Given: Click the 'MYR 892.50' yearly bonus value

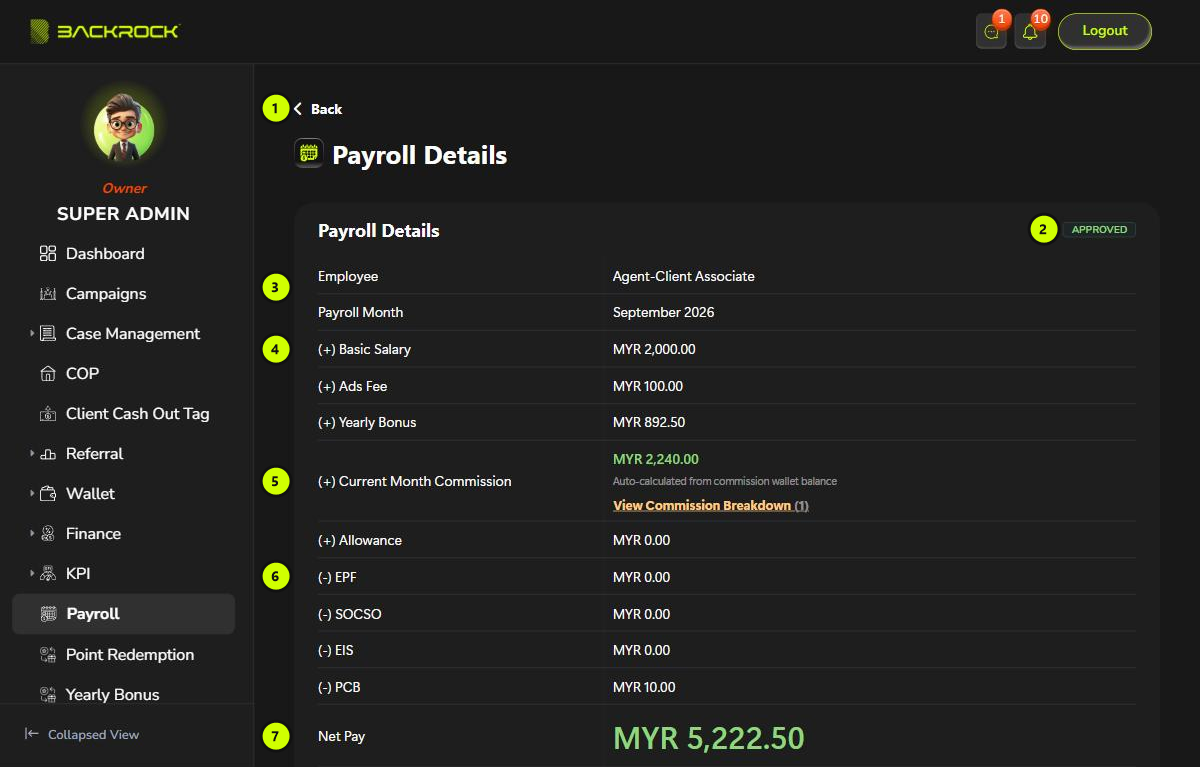Looking at the screenshot, I should pyautogui.click(x=649, y=422).
